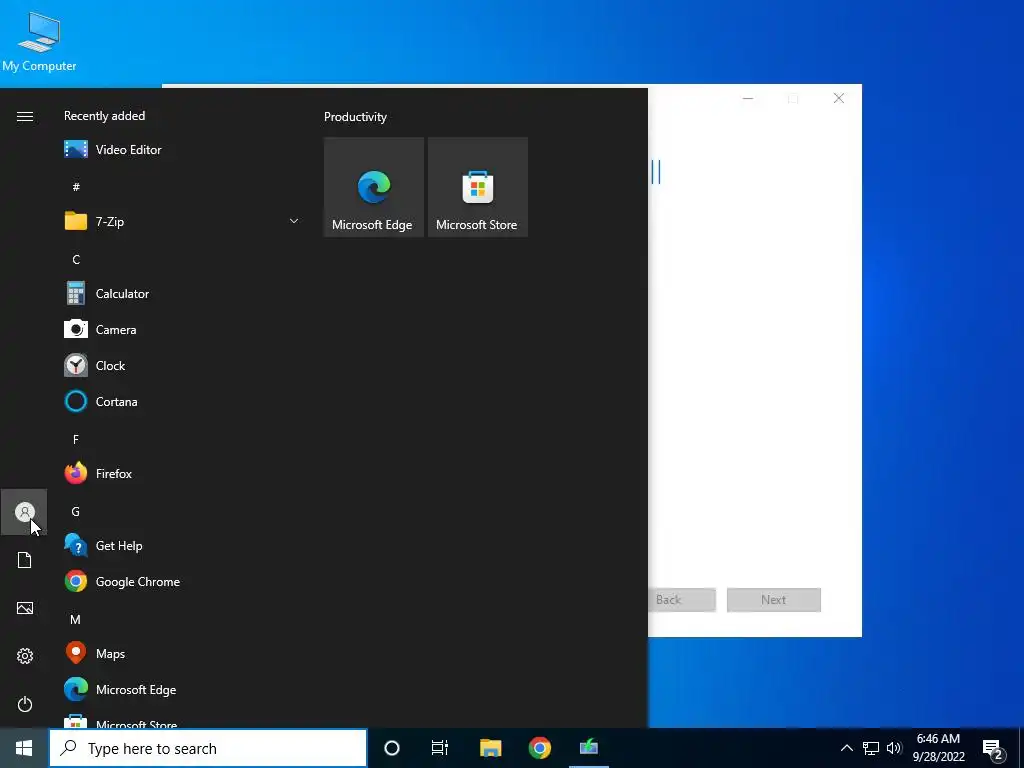This screenshot has width=1024, height=768.
Task: Switch to the running installer taskbar icon
Action: (588, 748)
